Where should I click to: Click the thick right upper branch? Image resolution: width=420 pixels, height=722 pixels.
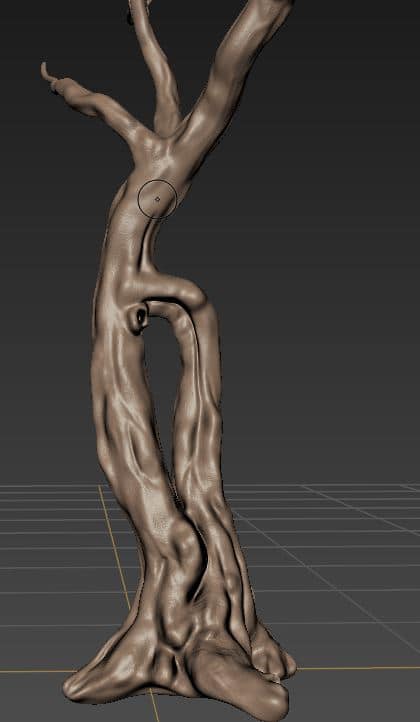pos(233,67)
